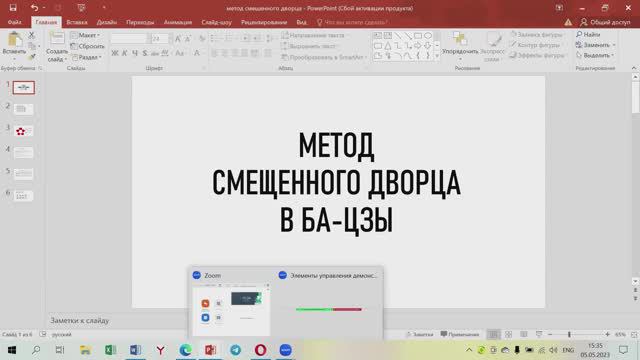The width and height of the screenshot is (640, 360).
Task: Click the Clear Formatting eraser icon
Action: click(202, 39)
